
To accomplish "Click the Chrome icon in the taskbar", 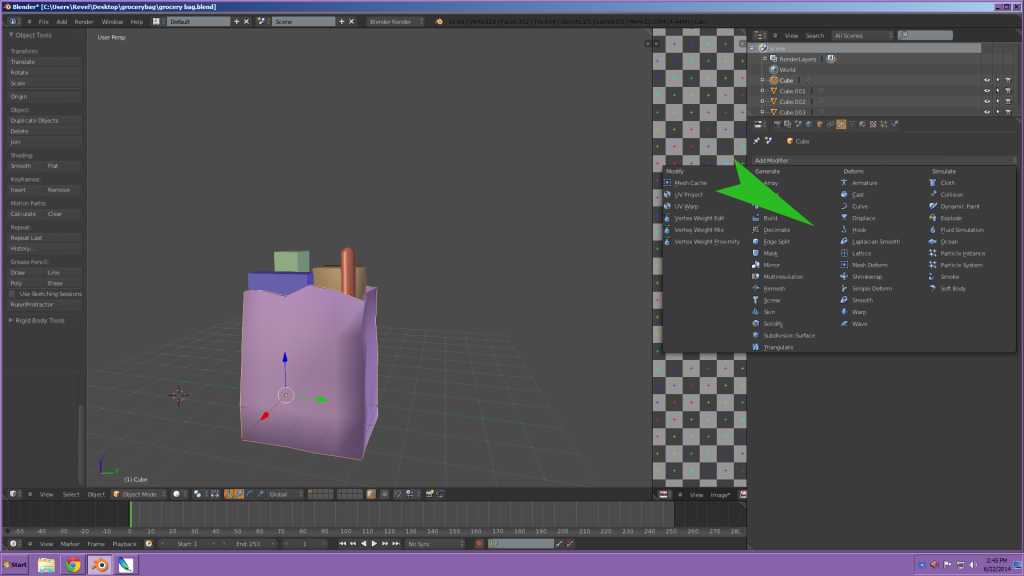I will click(73, 564).
